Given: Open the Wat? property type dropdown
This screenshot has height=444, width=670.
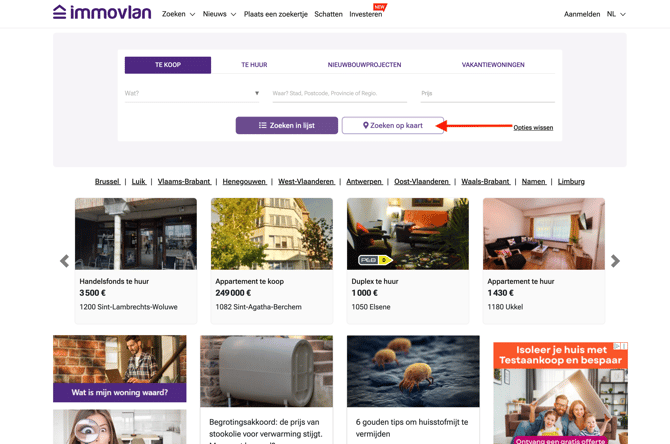Looking at the screenshot, I should click(x=192, y=93).
